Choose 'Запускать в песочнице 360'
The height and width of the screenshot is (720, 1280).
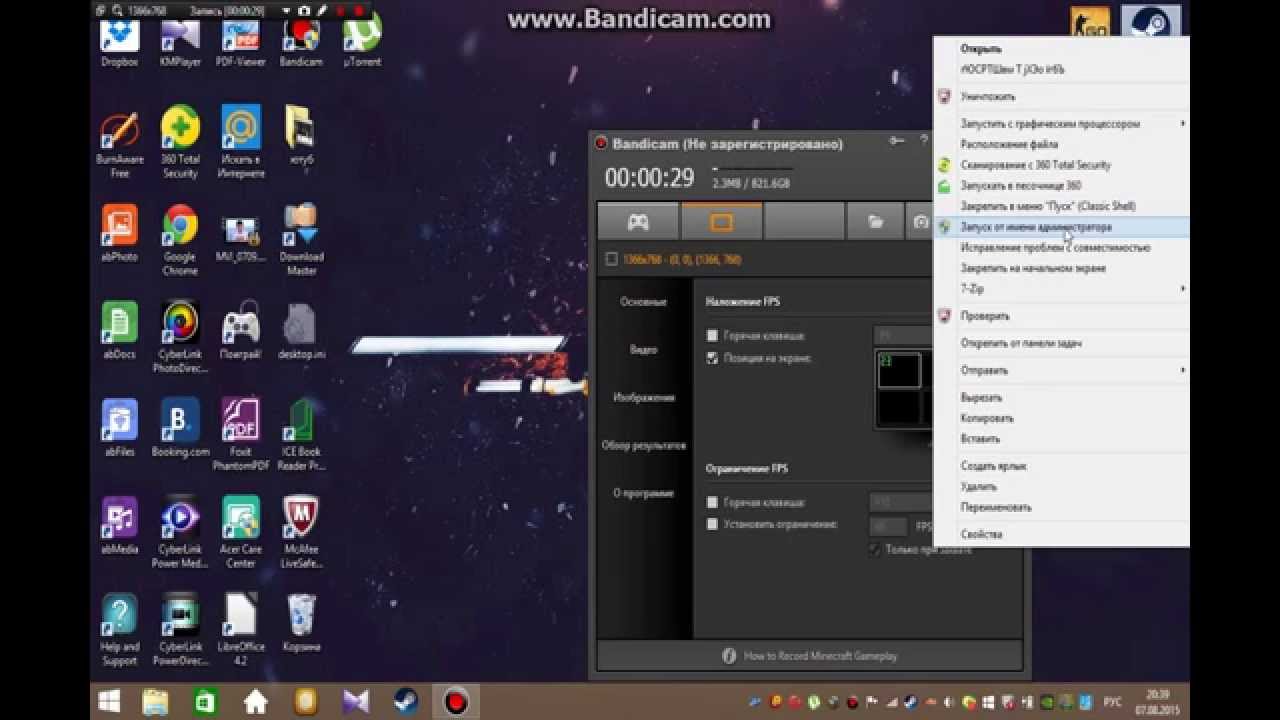pos(1062,185)
